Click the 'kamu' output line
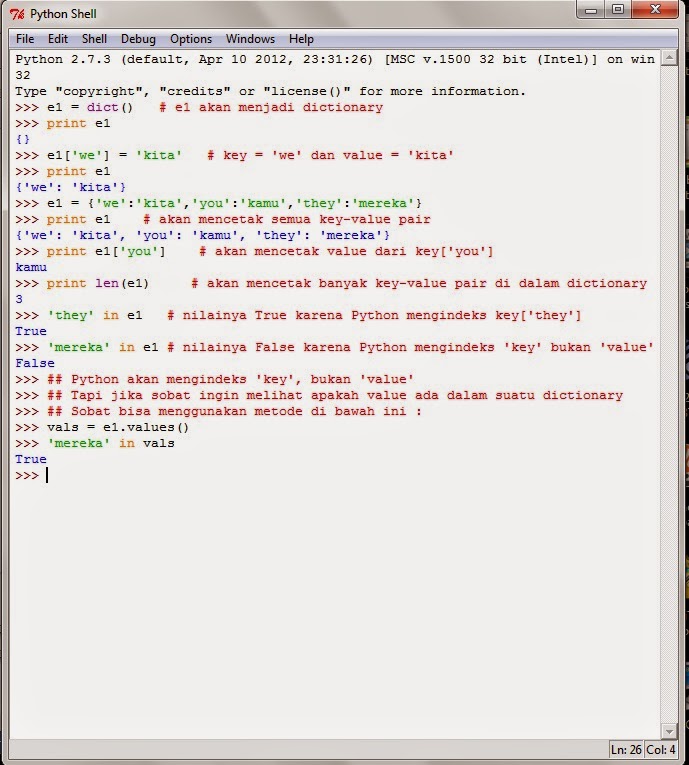 [31, 267]
